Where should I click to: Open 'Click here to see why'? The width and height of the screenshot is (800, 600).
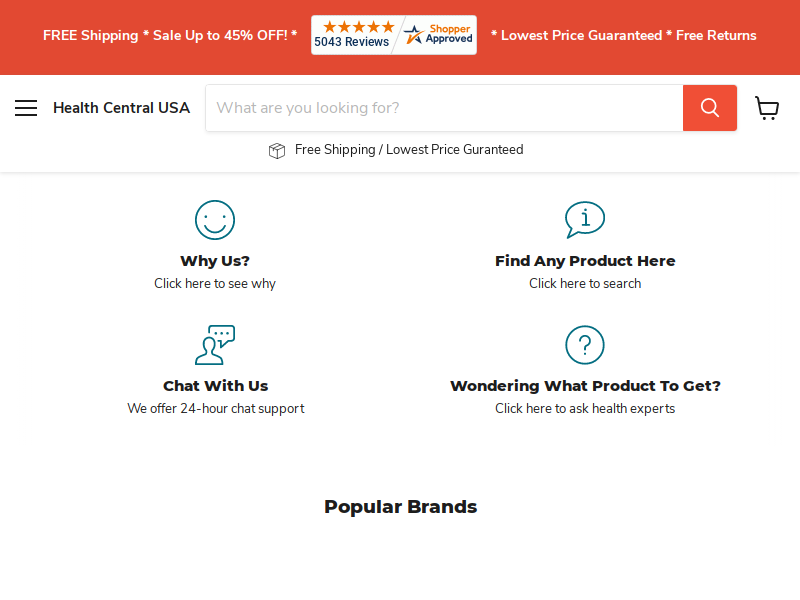215,284
